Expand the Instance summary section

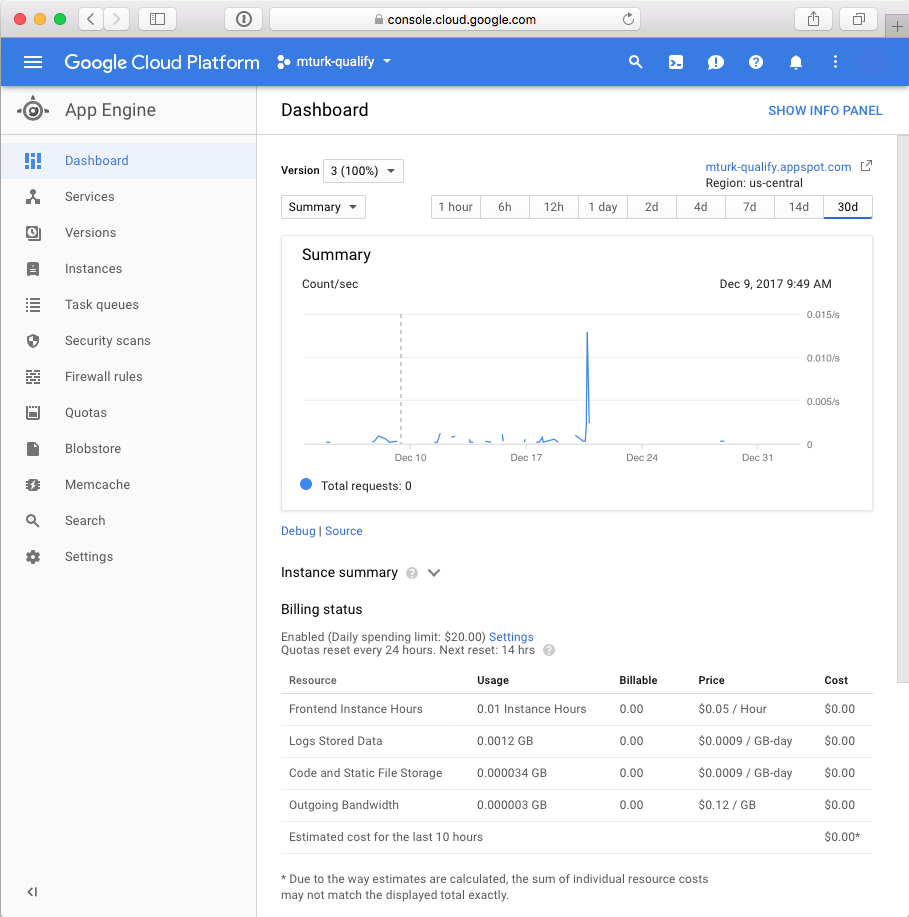tap(433, 573)
